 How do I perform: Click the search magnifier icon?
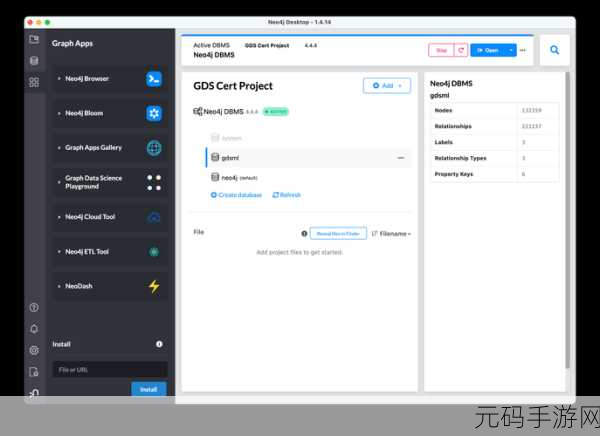coord(554,50)
